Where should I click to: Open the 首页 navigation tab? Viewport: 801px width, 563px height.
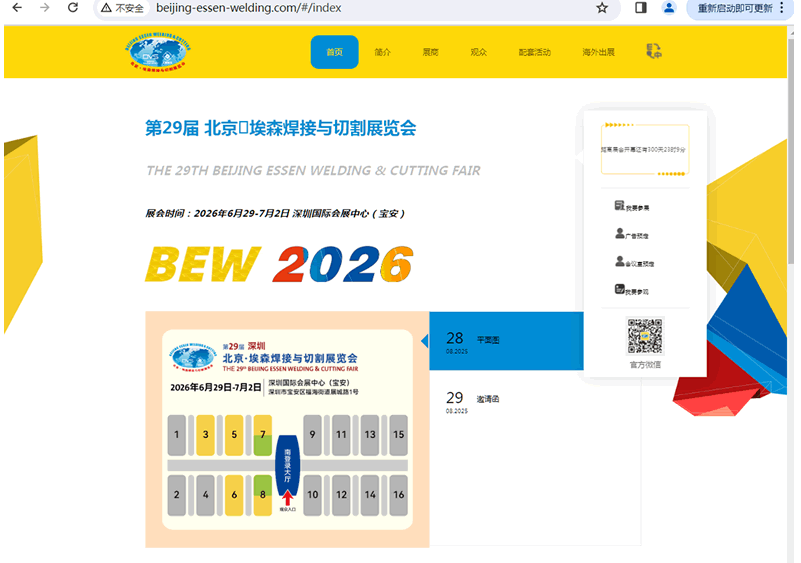(x=334, y=52)
